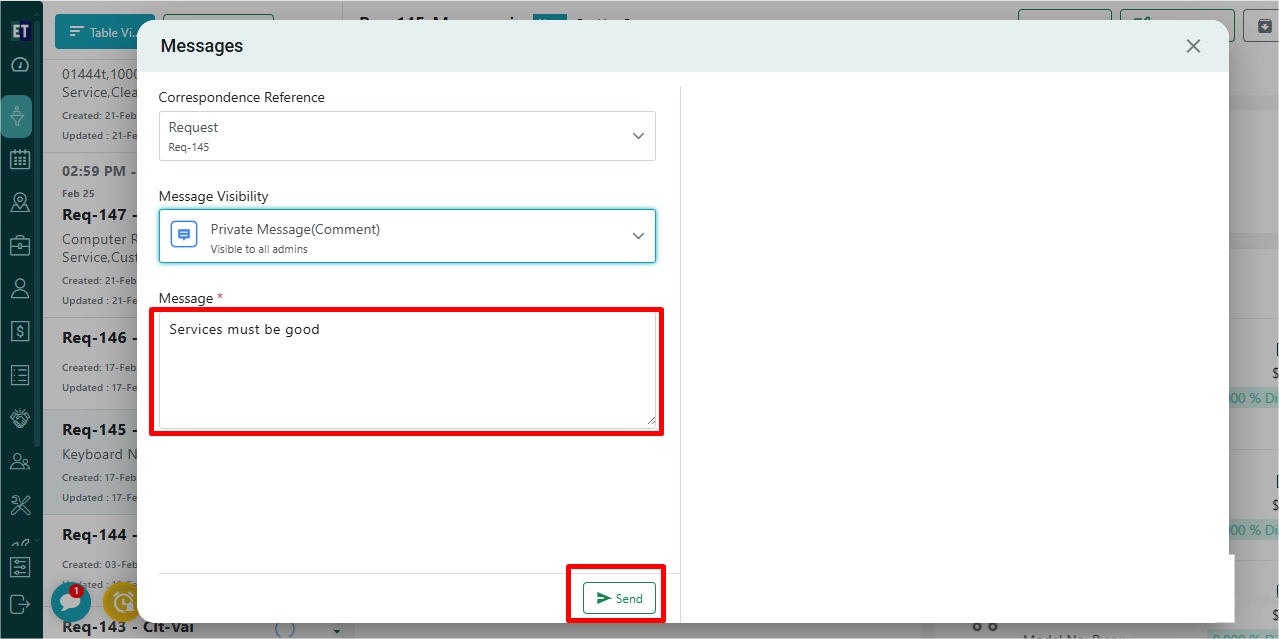Open the calendar icon in the sidebar

pyautogui.click(x=20, y=160)
